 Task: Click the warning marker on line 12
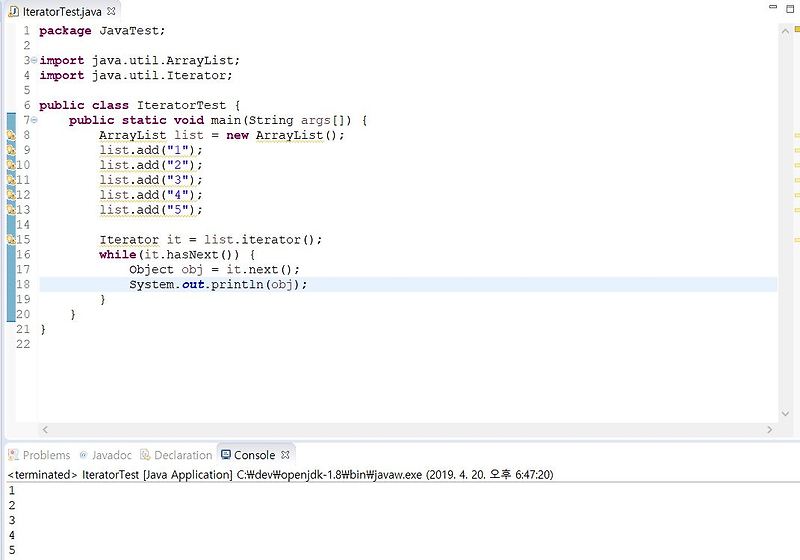tap(11, 194)
